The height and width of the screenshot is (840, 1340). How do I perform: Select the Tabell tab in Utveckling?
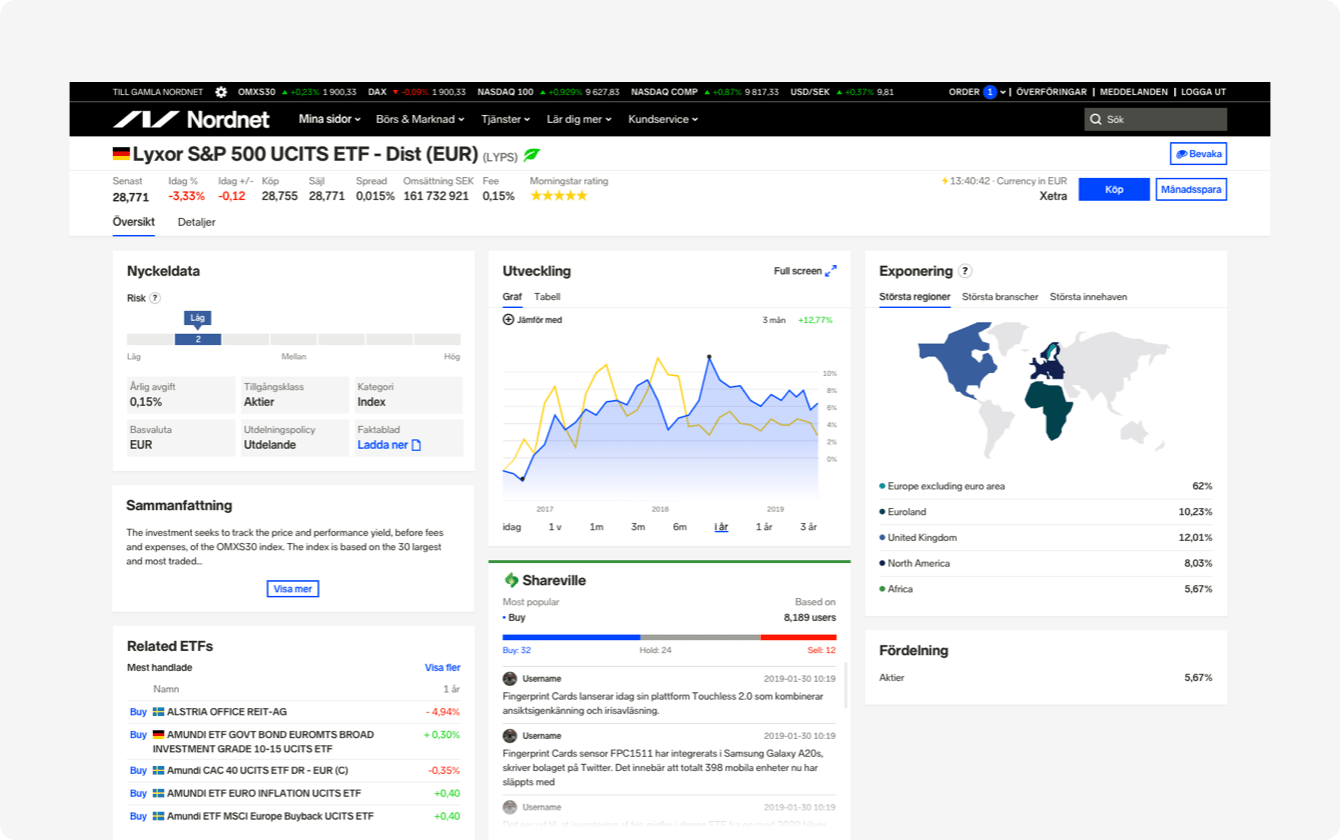click(547, 297)
